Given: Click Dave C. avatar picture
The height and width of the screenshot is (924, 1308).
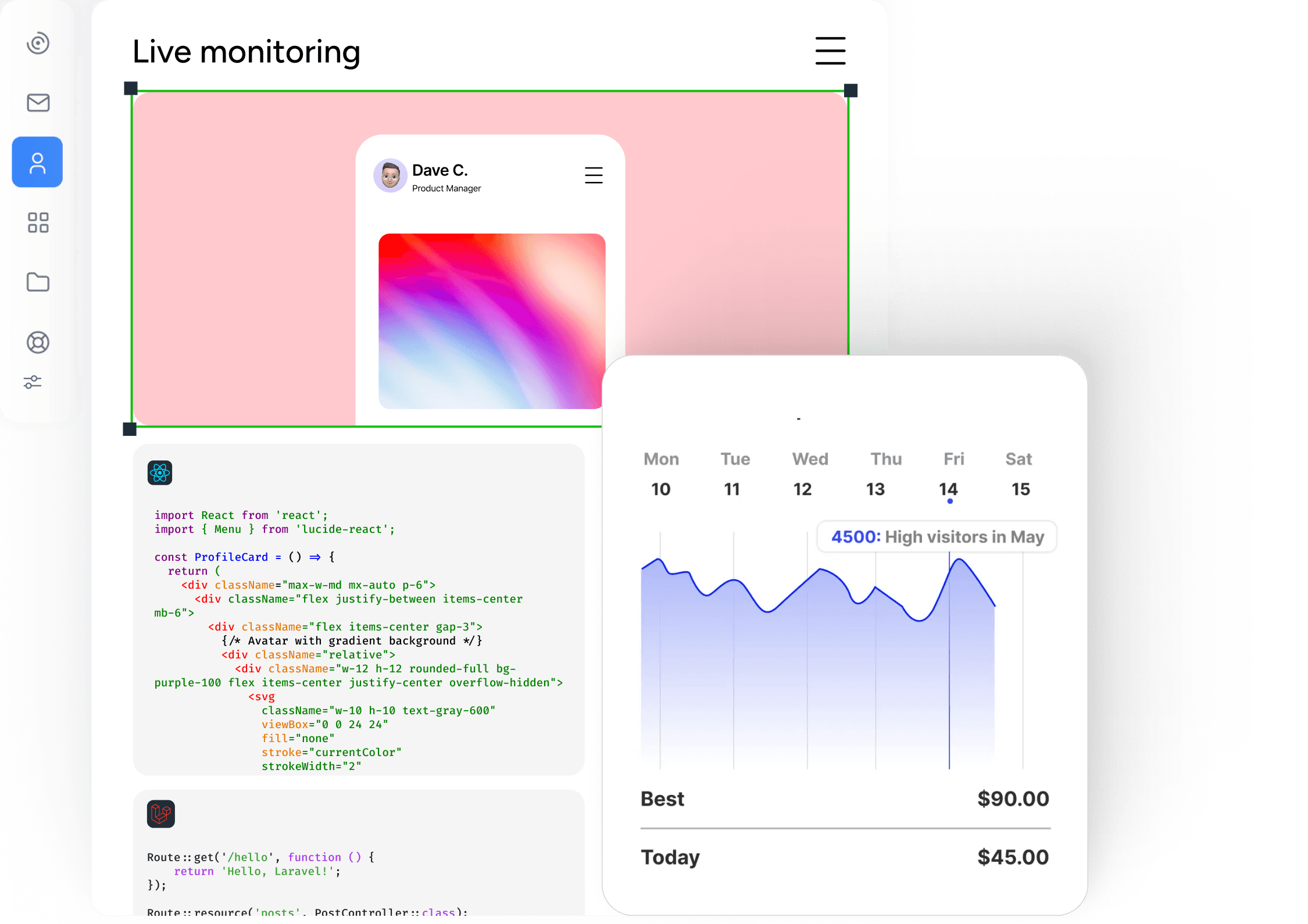Looking at the screenshot, I should [390, 175].
